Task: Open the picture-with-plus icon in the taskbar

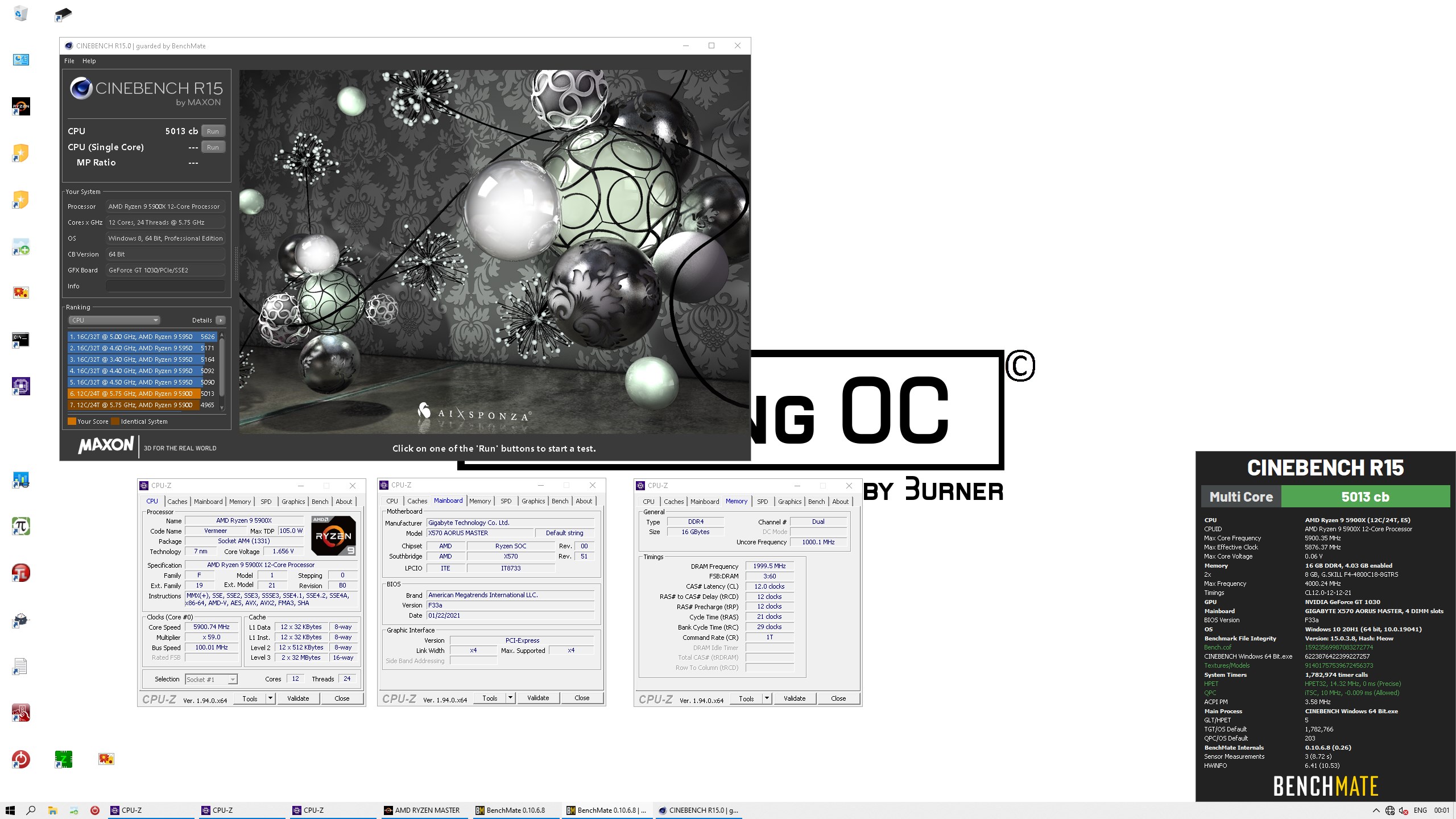Action: click(x=74, y=810)
